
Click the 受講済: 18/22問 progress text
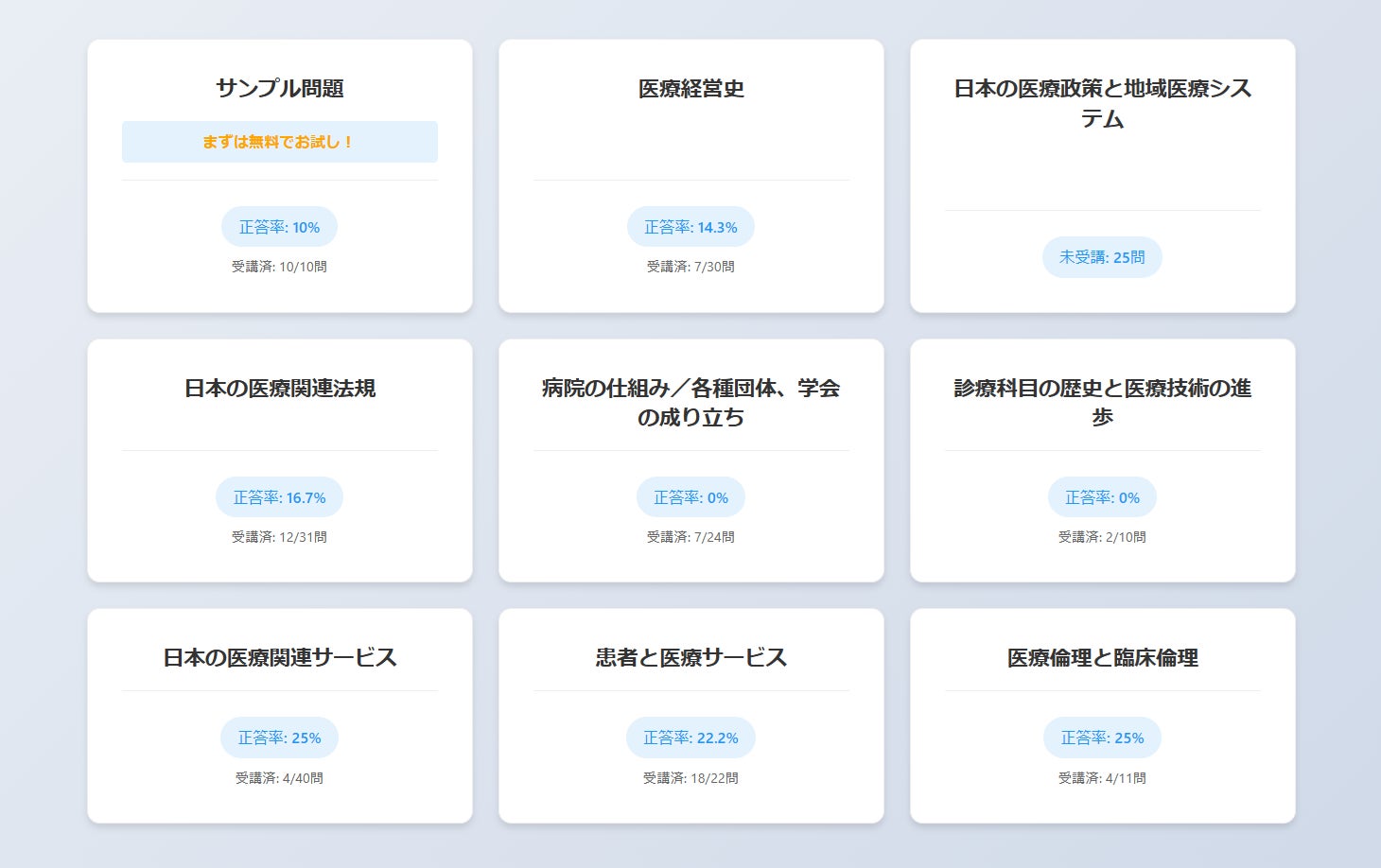(x=690, y=778)
